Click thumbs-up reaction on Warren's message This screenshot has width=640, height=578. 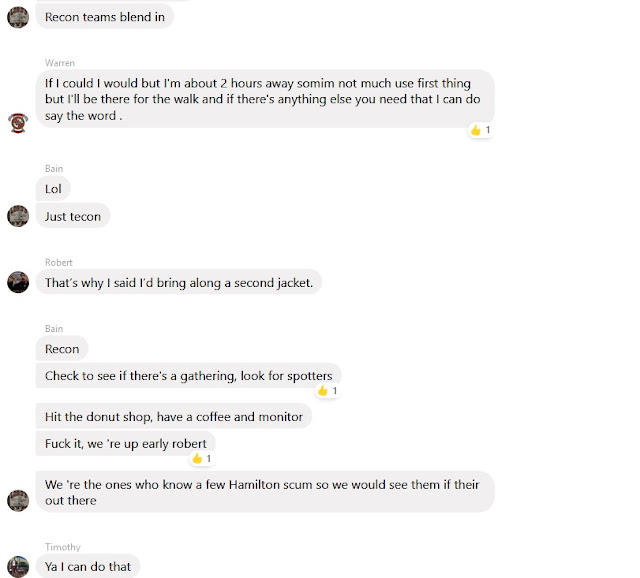[x=481, y=130]
